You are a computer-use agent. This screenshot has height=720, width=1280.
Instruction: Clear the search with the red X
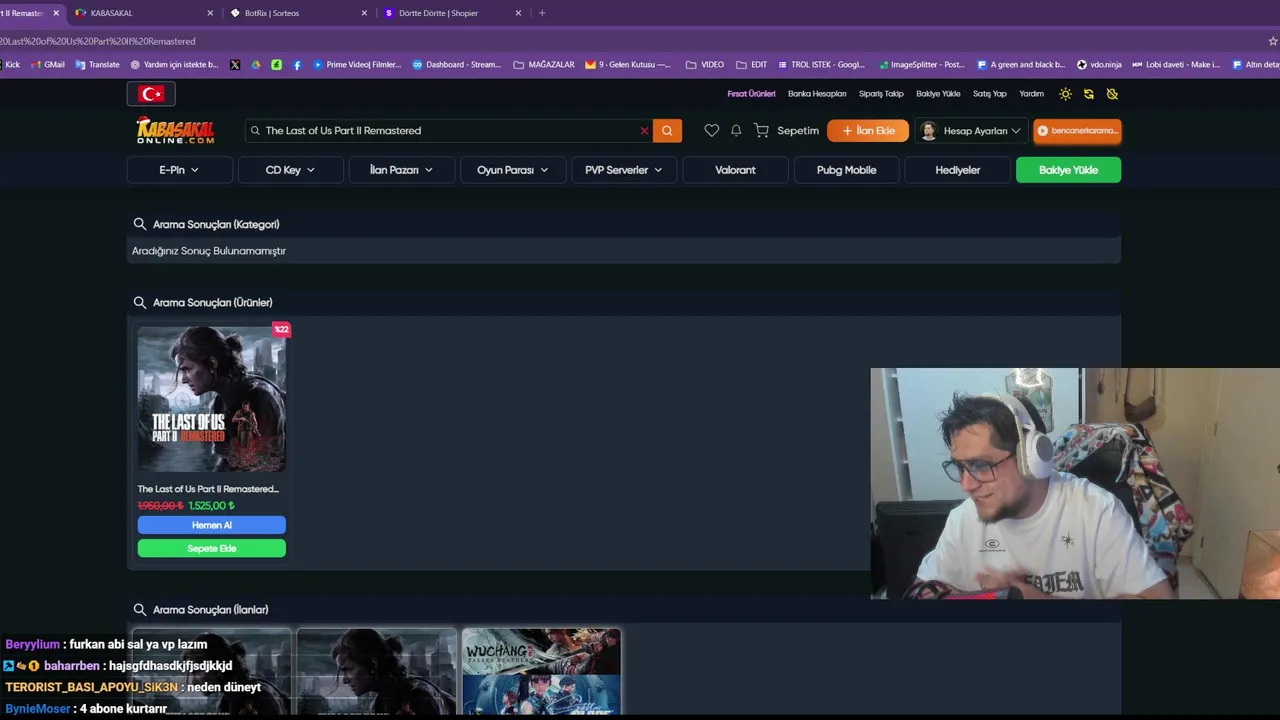click(x=644, y=130)
